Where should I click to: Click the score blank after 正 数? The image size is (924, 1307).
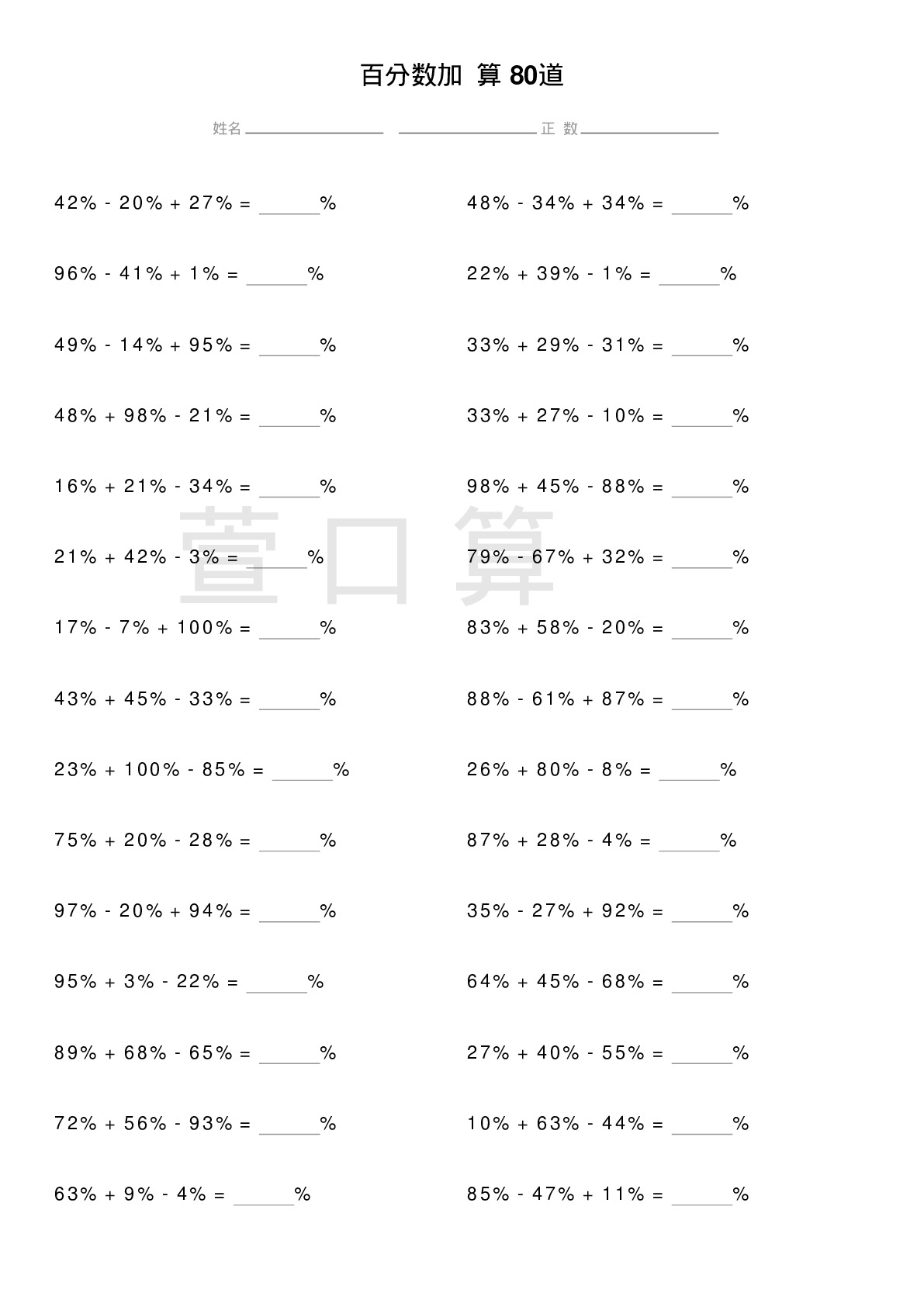coord(649,129)
